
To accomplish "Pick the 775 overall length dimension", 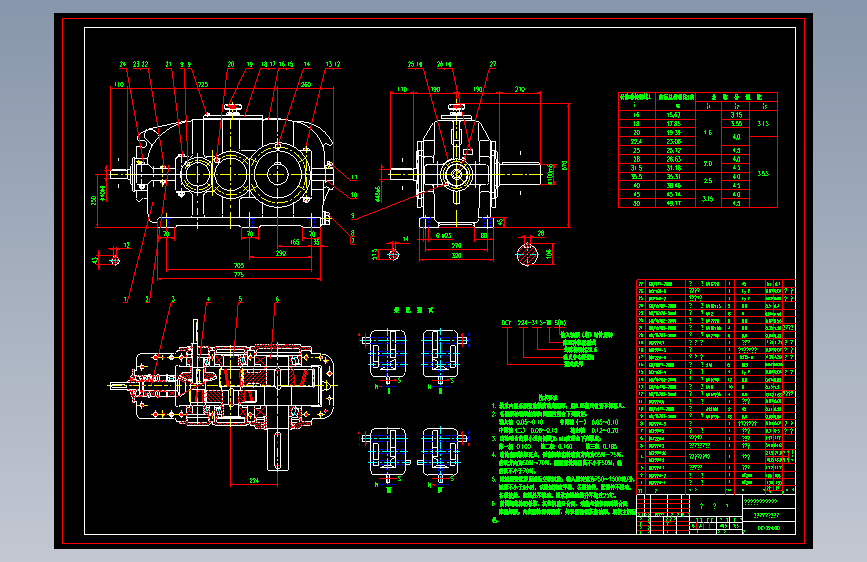I will pyautogui.click(x=239, y=274).
